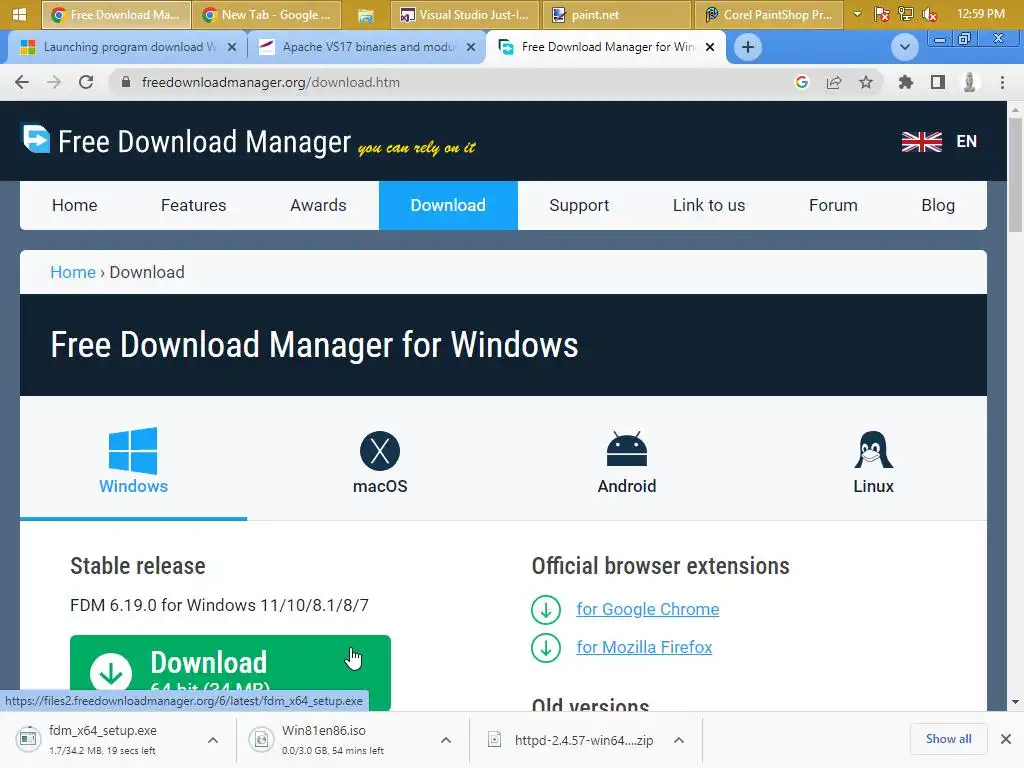
Task: Click download arrow icon beside Mozilla Firefox
Action: pos(546,648)
